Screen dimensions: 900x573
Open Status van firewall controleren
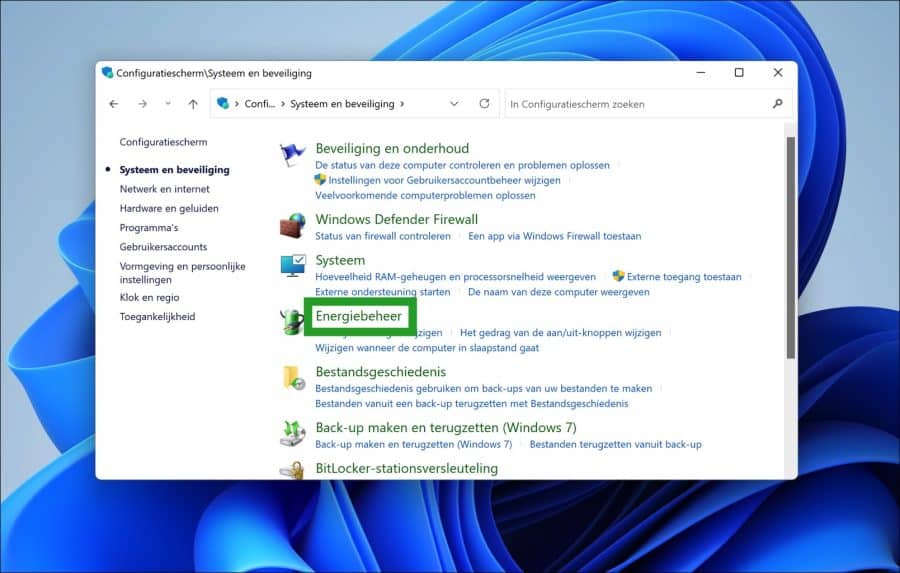(383, 236)
